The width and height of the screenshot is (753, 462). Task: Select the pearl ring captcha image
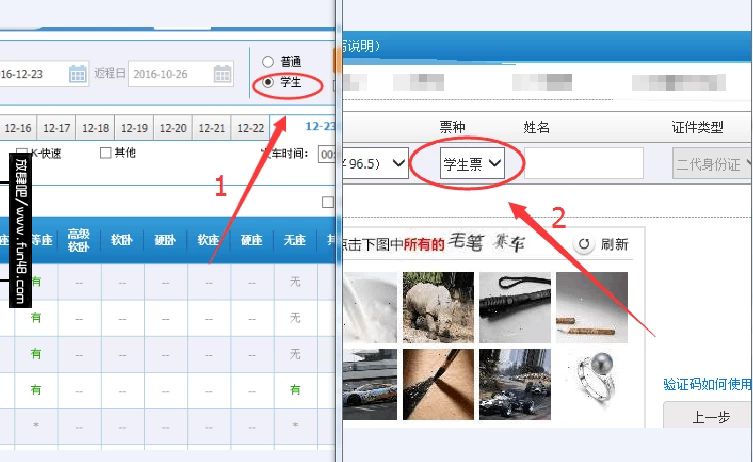point(592,384)
